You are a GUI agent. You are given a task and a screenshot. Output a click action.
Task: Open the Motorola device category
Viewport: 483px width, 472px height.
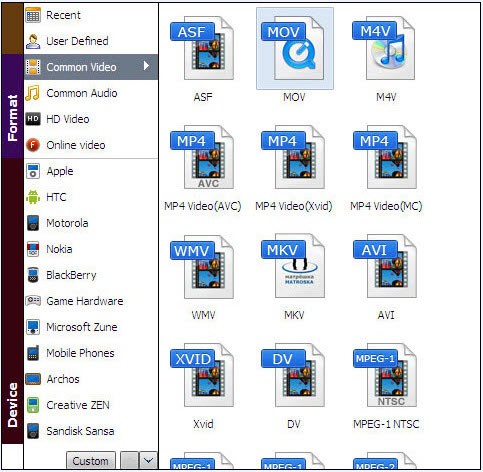pos(91,223)
